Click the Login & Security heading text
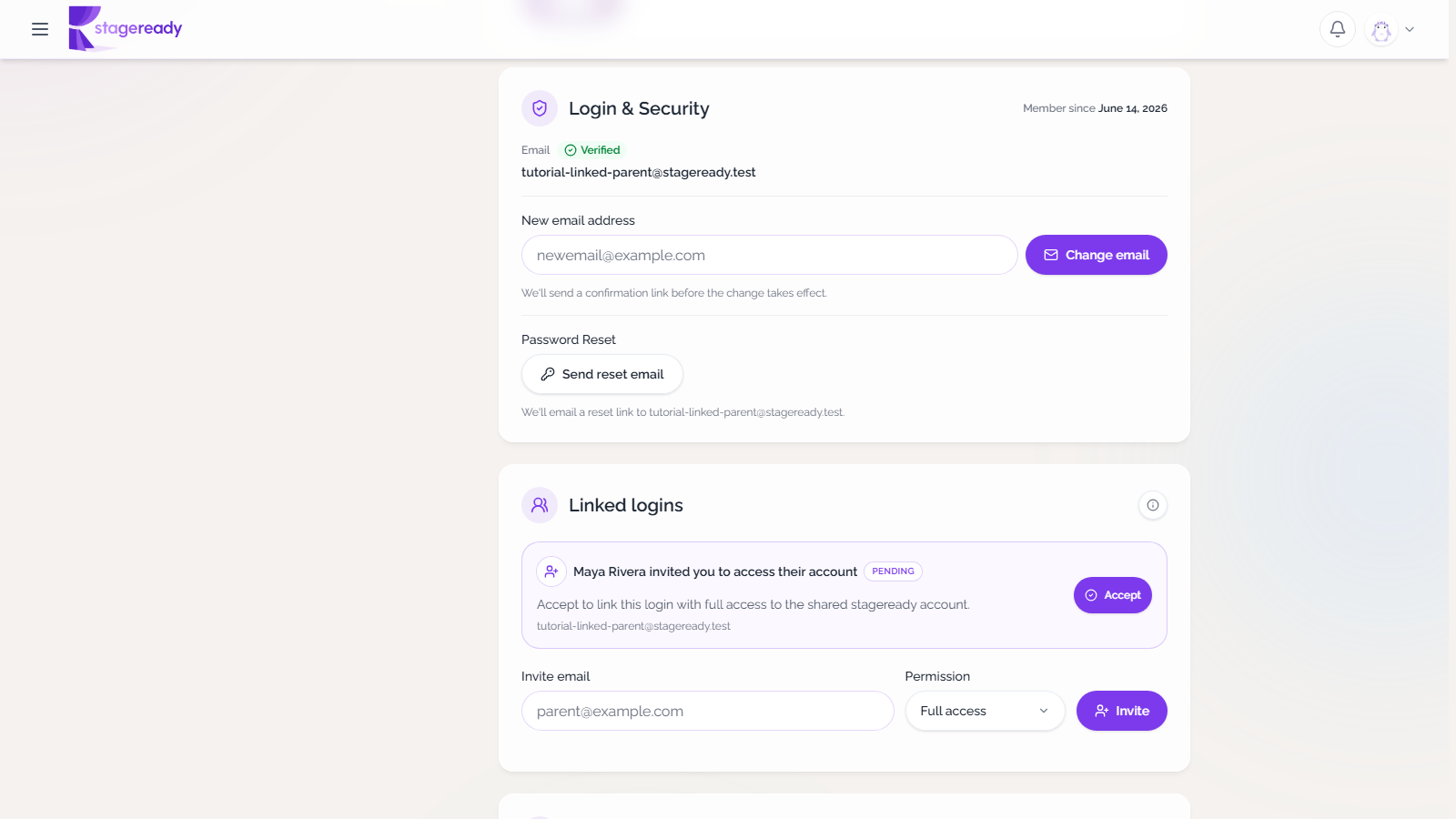The width and height of the screenshot is (1456, 819). [639, 108]
